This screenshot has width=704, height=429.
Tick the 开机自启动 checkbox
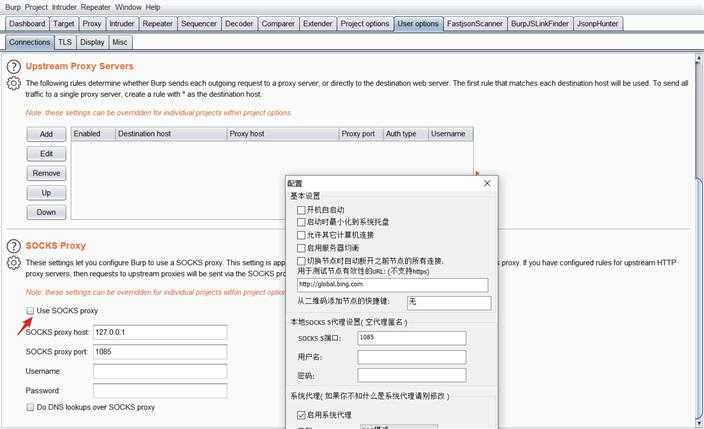point(301,210)
